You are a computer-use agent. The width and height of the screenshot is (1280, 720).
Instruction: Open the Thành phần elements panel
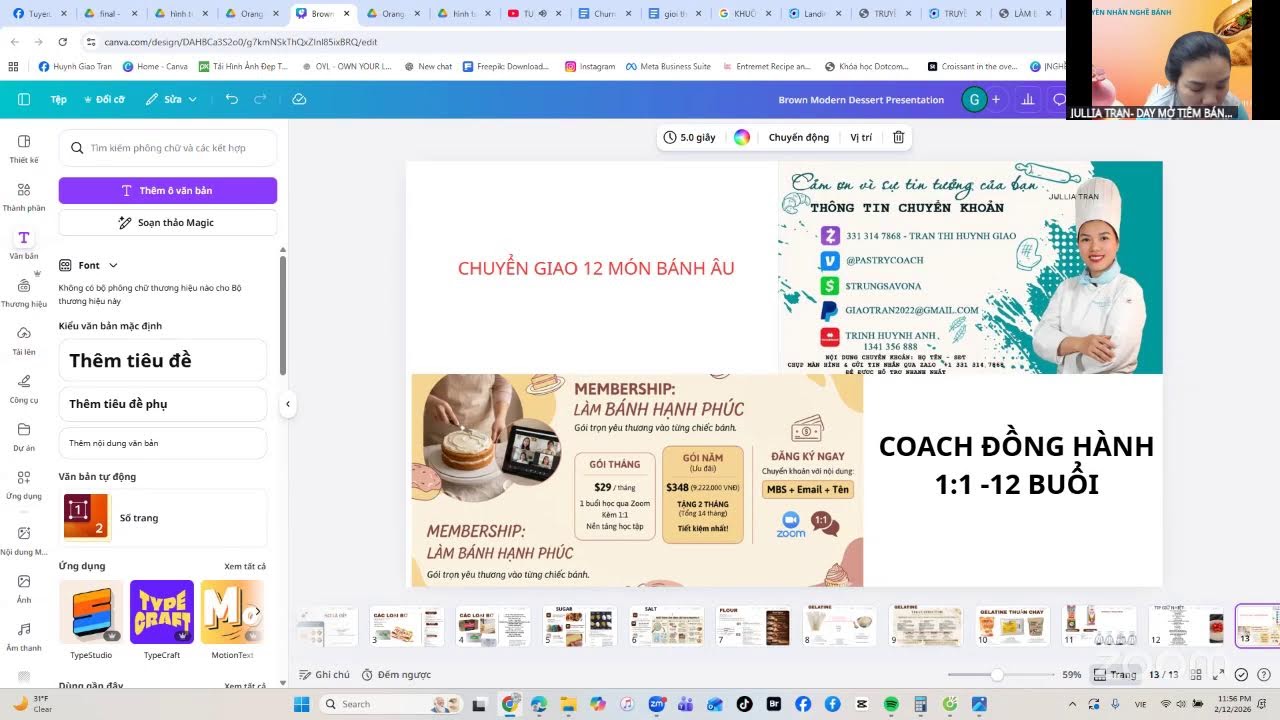(24, 196)
